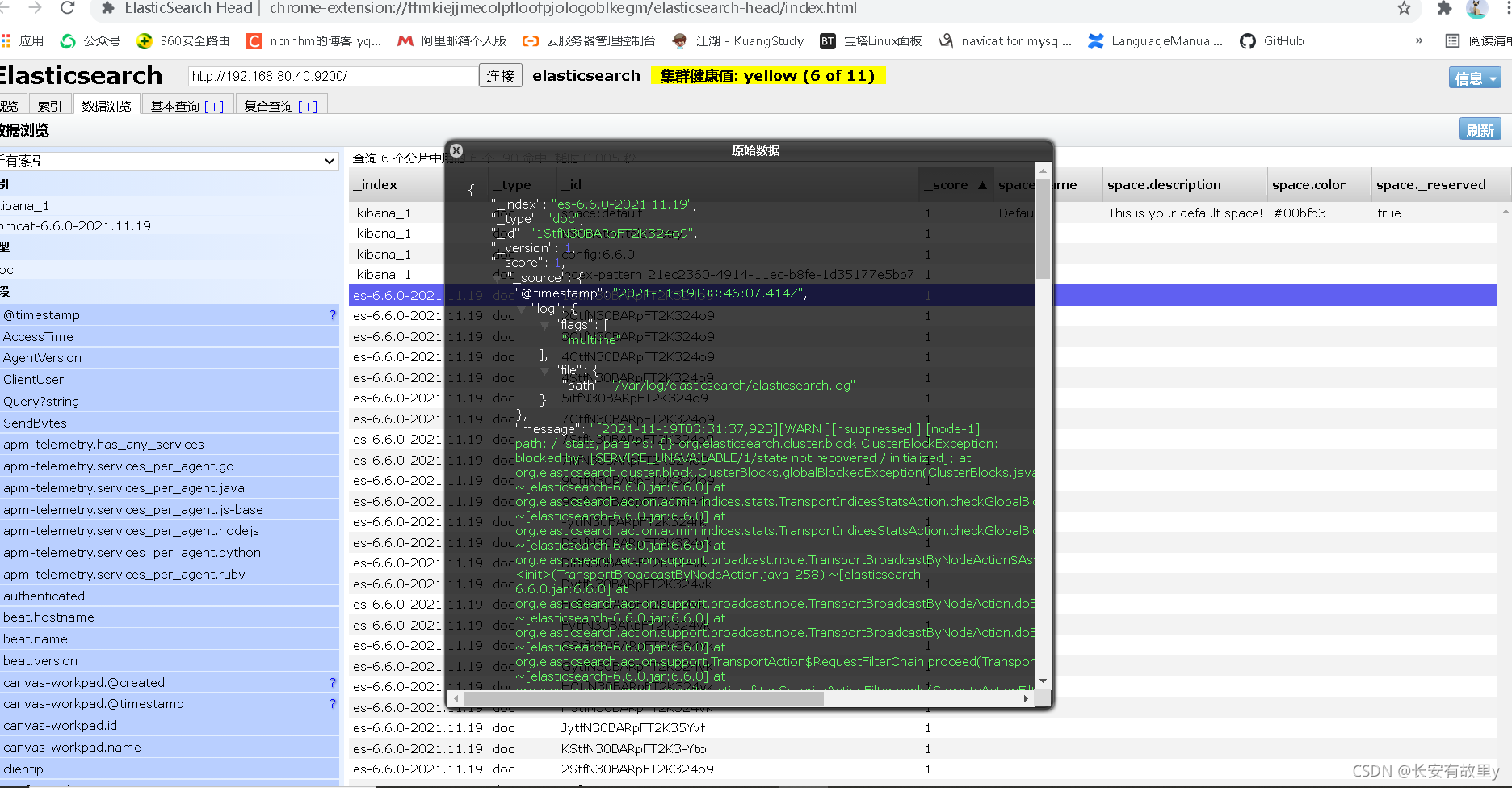Screen dimensions: 1512x788
Task: Select the beat.hostname field filter
Action: 168,617
